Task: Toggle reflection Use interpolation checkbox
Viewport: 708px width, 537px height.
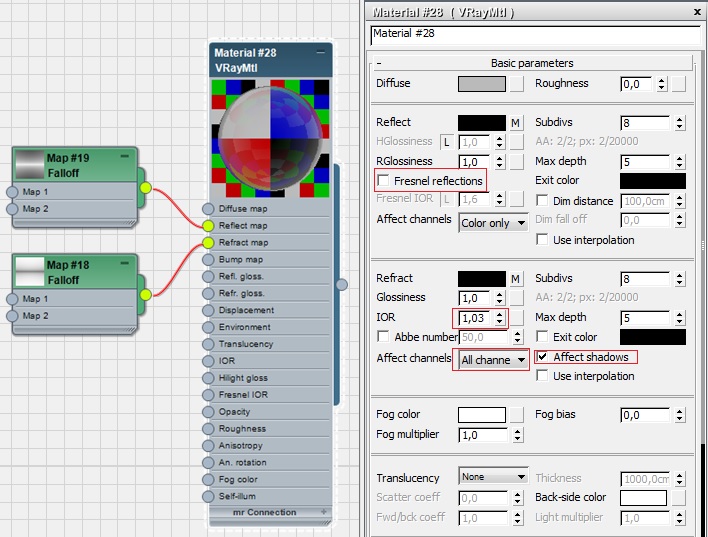Action: (x=542, y=239)
